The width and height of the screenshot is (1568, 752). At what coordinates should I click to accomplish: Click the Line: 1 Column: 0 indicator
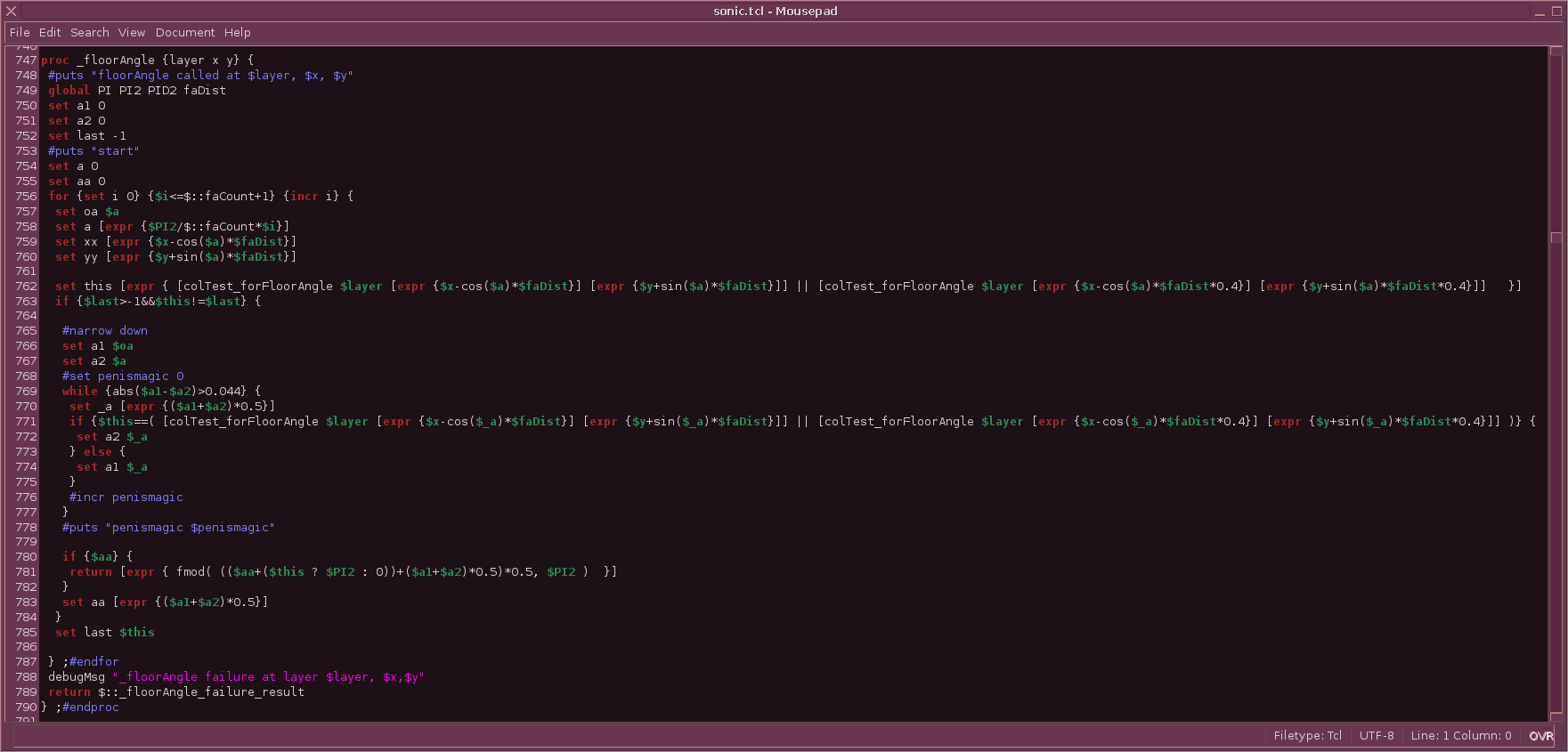coord(1461,736)
